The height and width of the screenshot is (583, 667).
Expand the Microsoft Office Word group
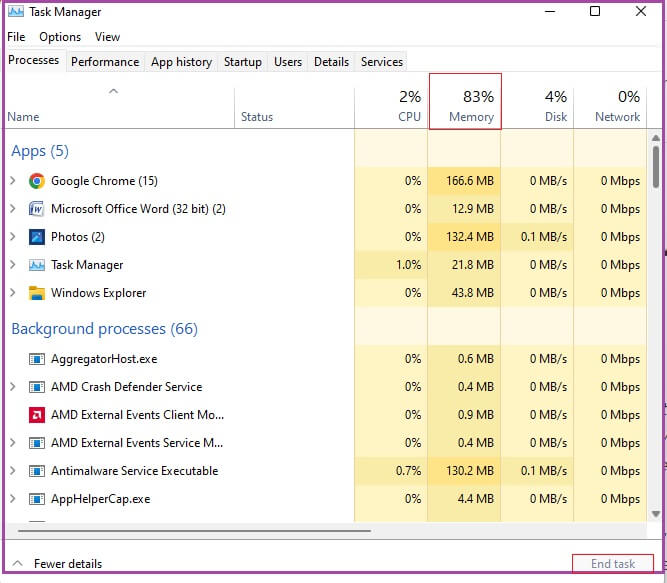coord(13,209)
